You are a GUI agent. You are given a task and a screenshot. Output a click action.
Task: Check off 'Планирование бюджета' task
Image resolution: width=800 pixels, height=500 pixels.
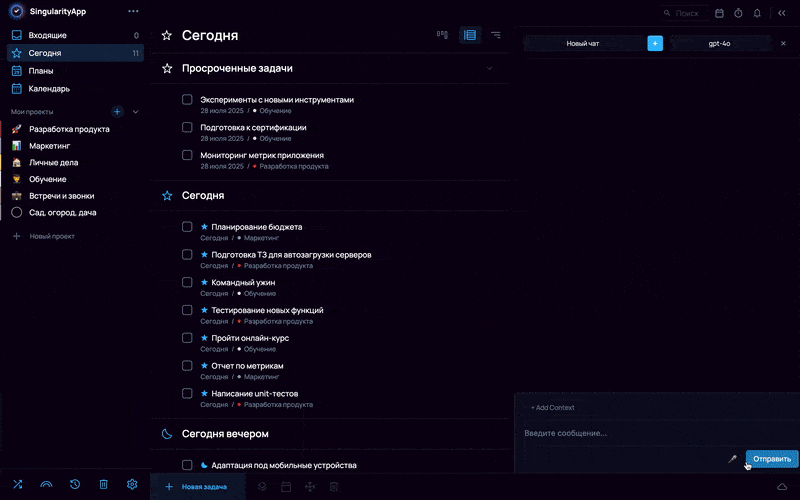coord(187,227)
